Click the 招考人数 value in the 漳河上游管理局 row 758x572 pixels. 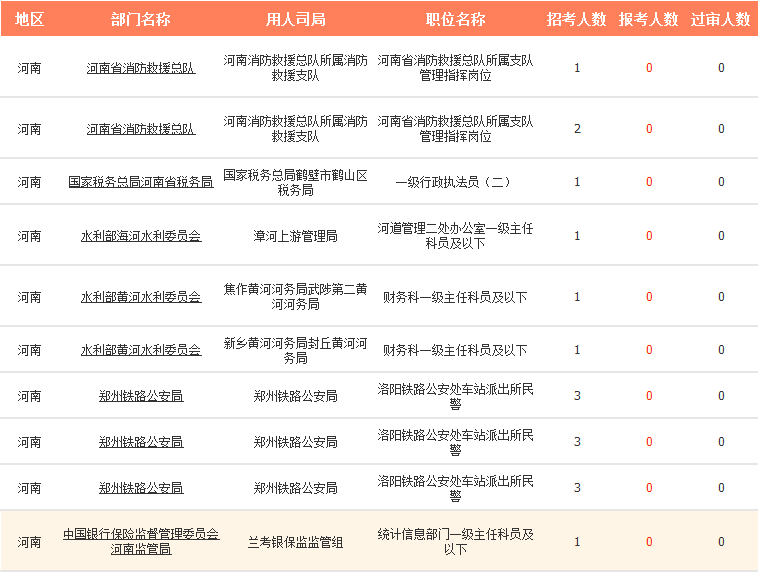tap(577, 236)
